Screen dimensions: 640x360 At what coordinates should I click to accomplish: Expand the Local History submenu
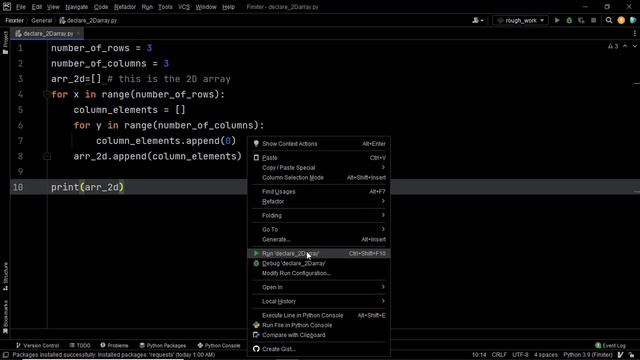point(319,301)
